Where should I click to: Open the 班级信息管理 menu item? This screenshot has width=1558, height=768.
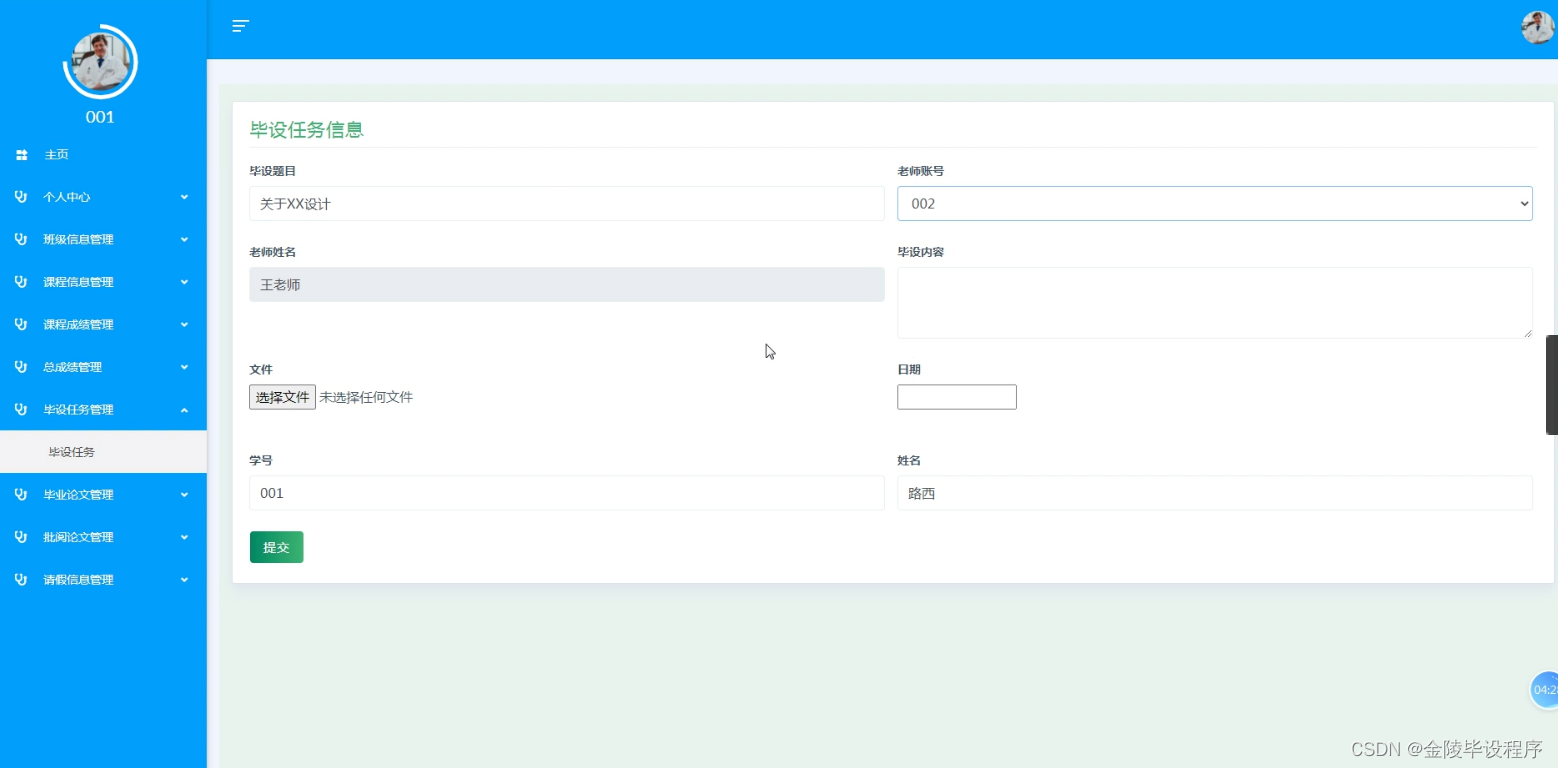[103, 240]
